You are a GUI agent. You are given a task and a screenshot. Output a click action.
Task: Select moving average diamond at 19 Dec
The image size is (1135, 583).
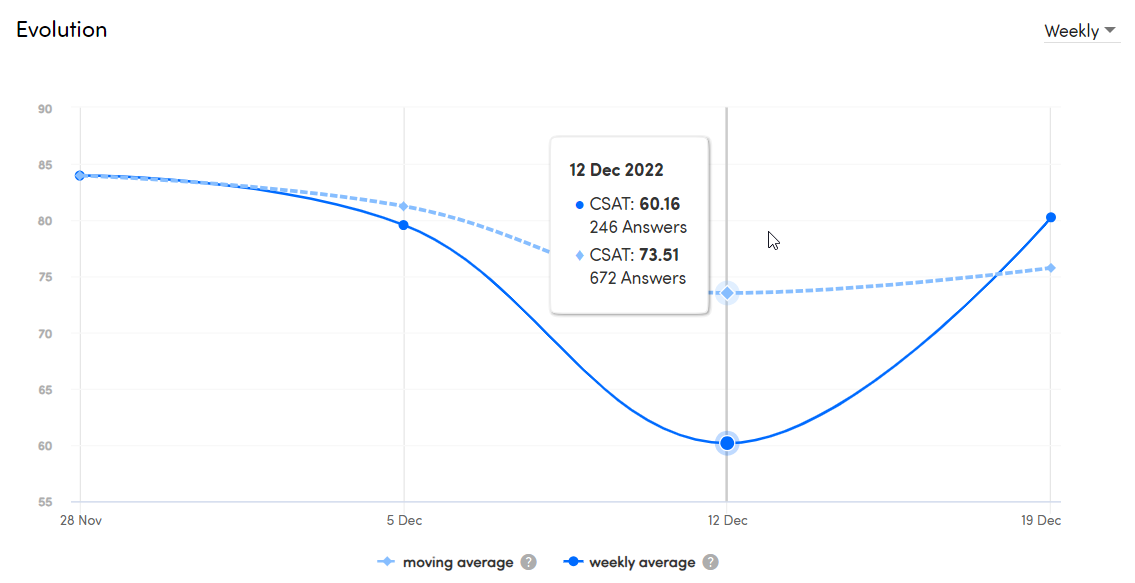click(1051, 268)
